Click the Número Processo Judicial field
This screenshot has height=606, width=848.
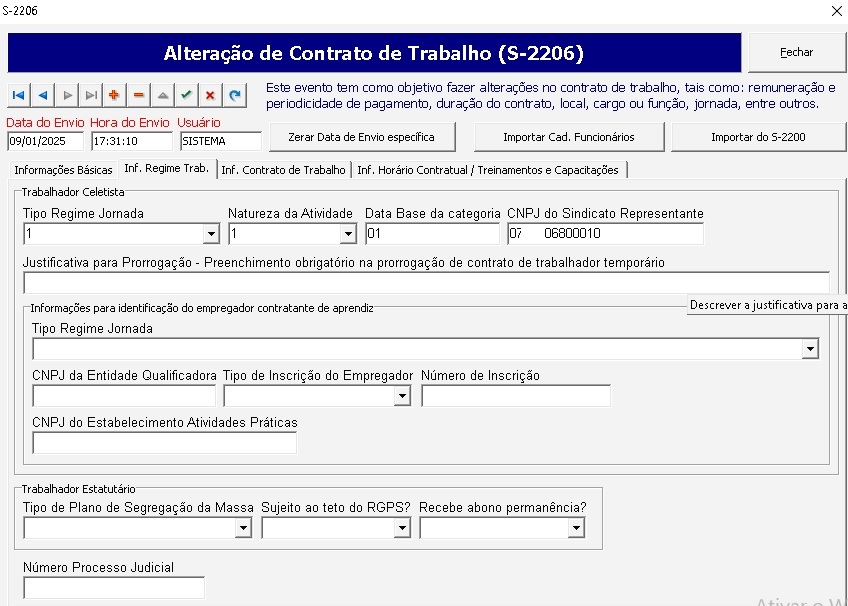(114, 588)
